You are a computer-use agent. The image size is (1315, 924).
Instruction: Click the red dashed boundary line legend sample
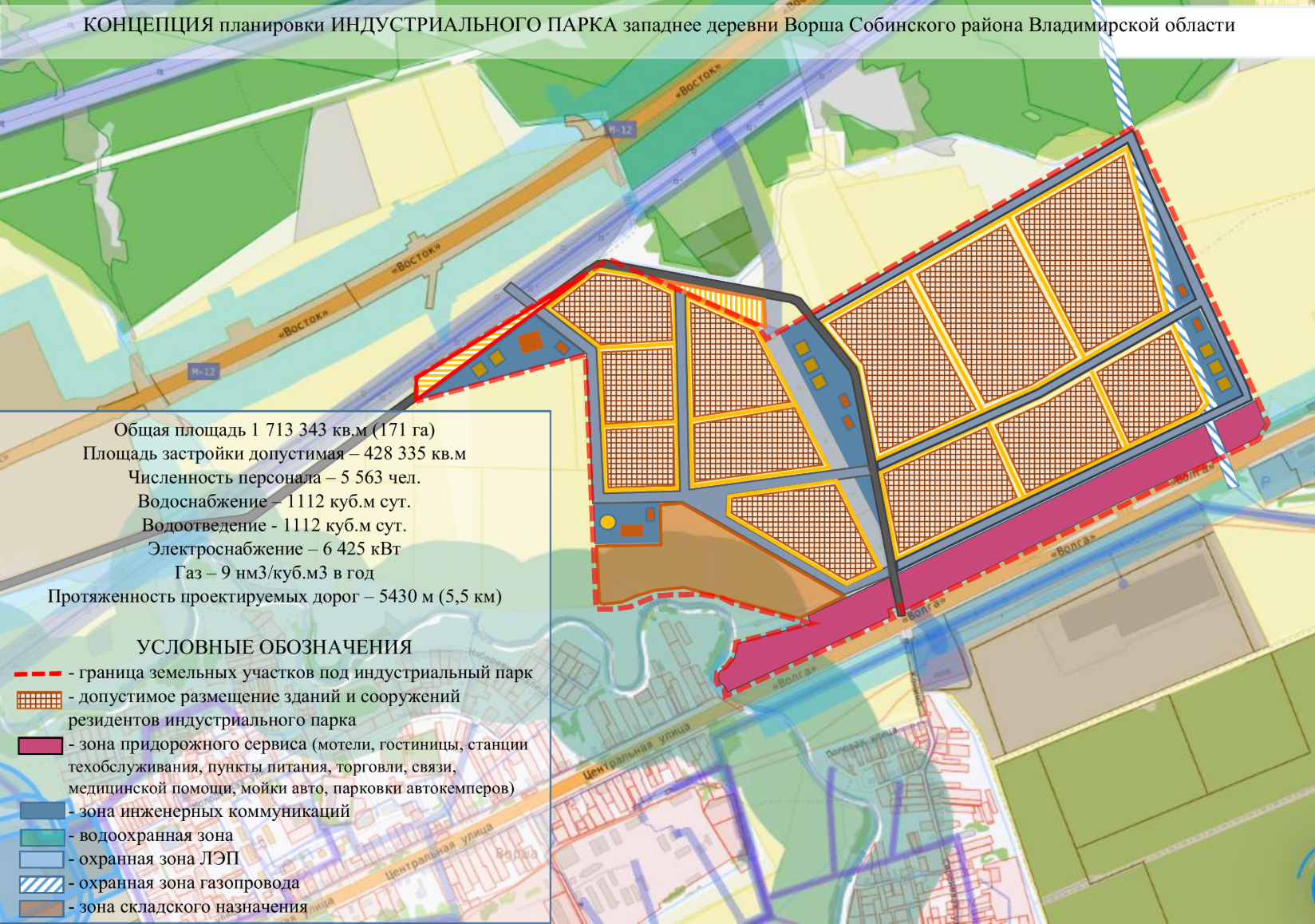(x=38, y=674)
